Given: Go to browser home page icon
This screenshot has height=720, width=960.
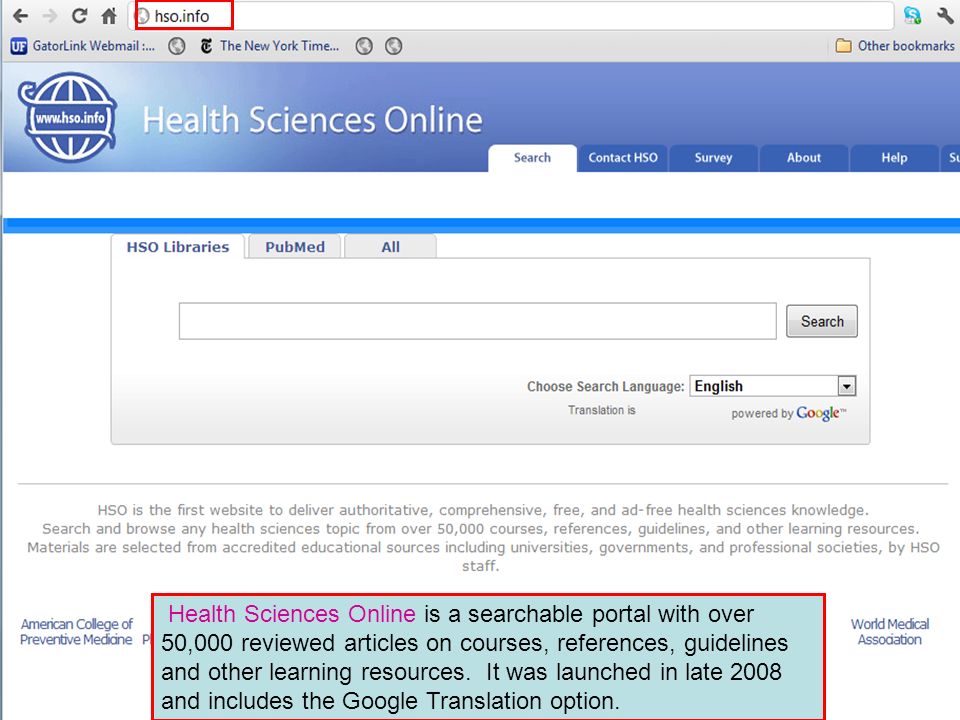Looking at the screenshot, I should point(109,16).
